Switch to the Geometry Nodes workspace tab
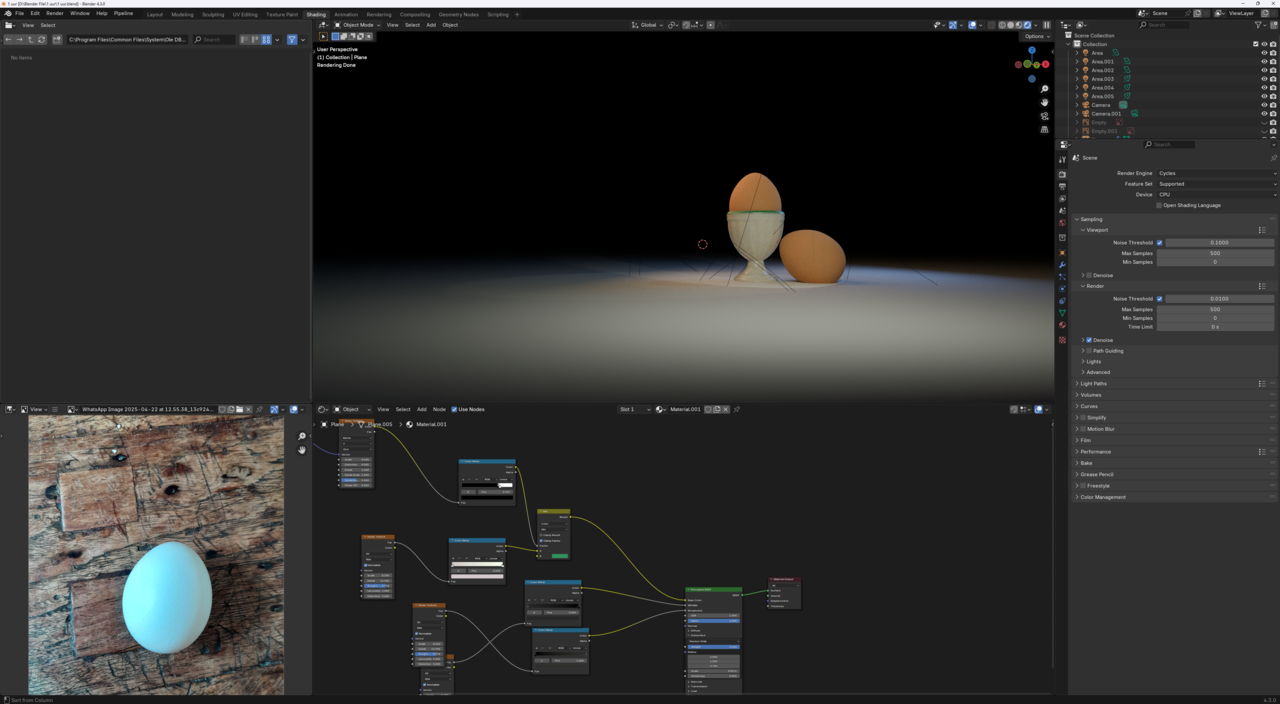The height and width of the screenshot is (704, 1280). 458,14
